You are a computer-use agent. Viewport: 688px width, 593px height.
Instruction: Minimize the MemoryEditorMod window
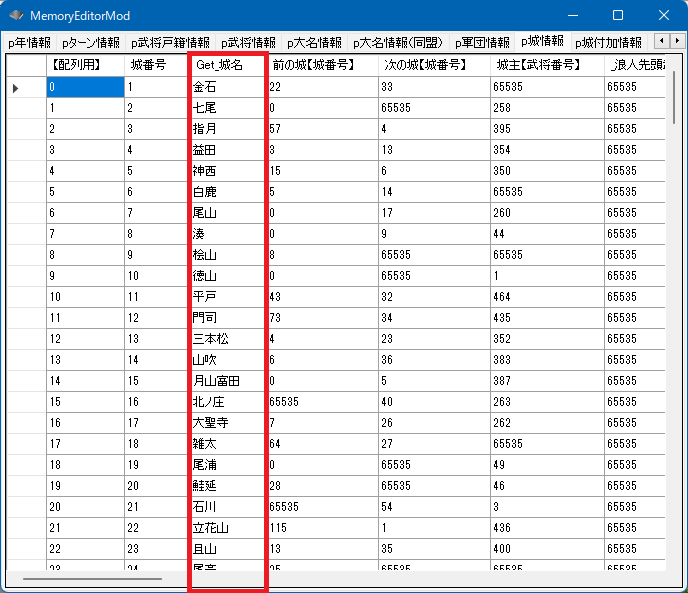pyautogui.click(x=571, y=16)
